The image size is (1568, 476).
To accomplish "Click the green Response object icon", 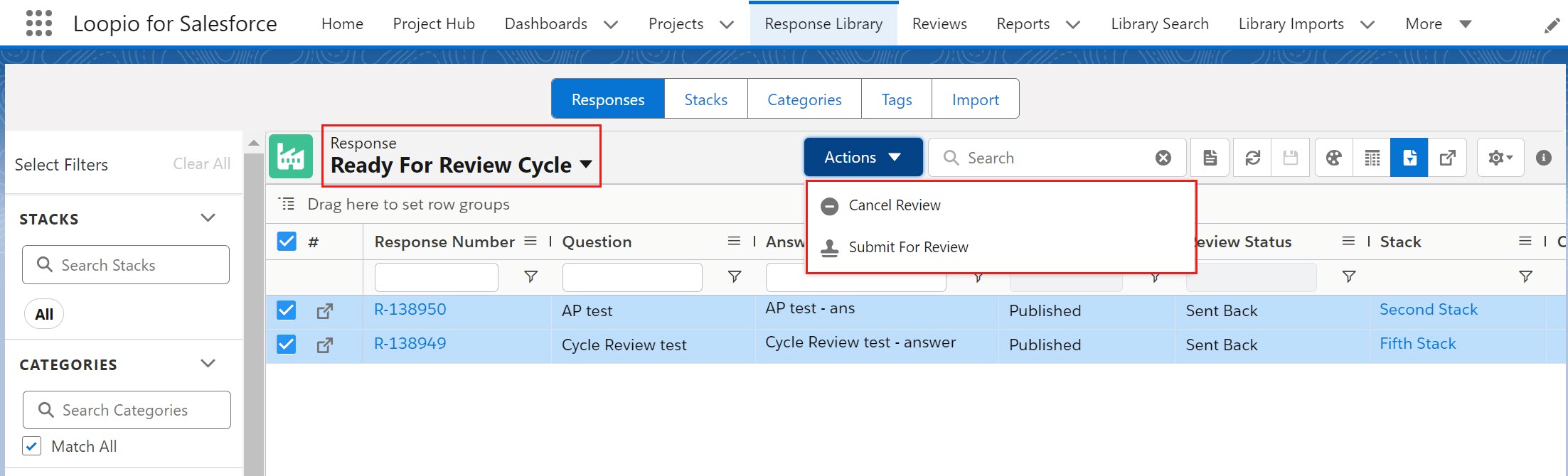I will [x=291, y=156].
